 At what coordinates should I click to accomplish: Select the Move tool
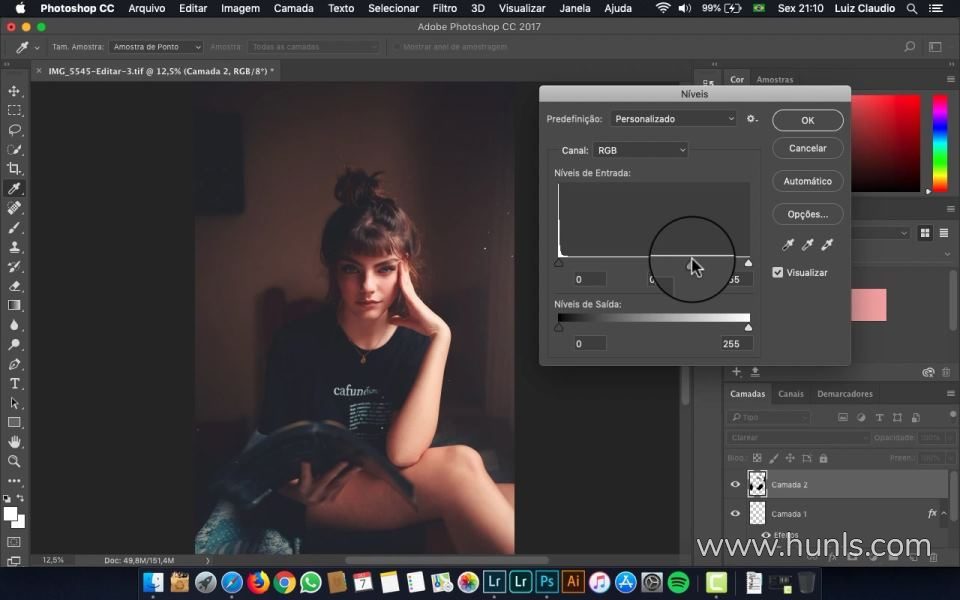14,91
